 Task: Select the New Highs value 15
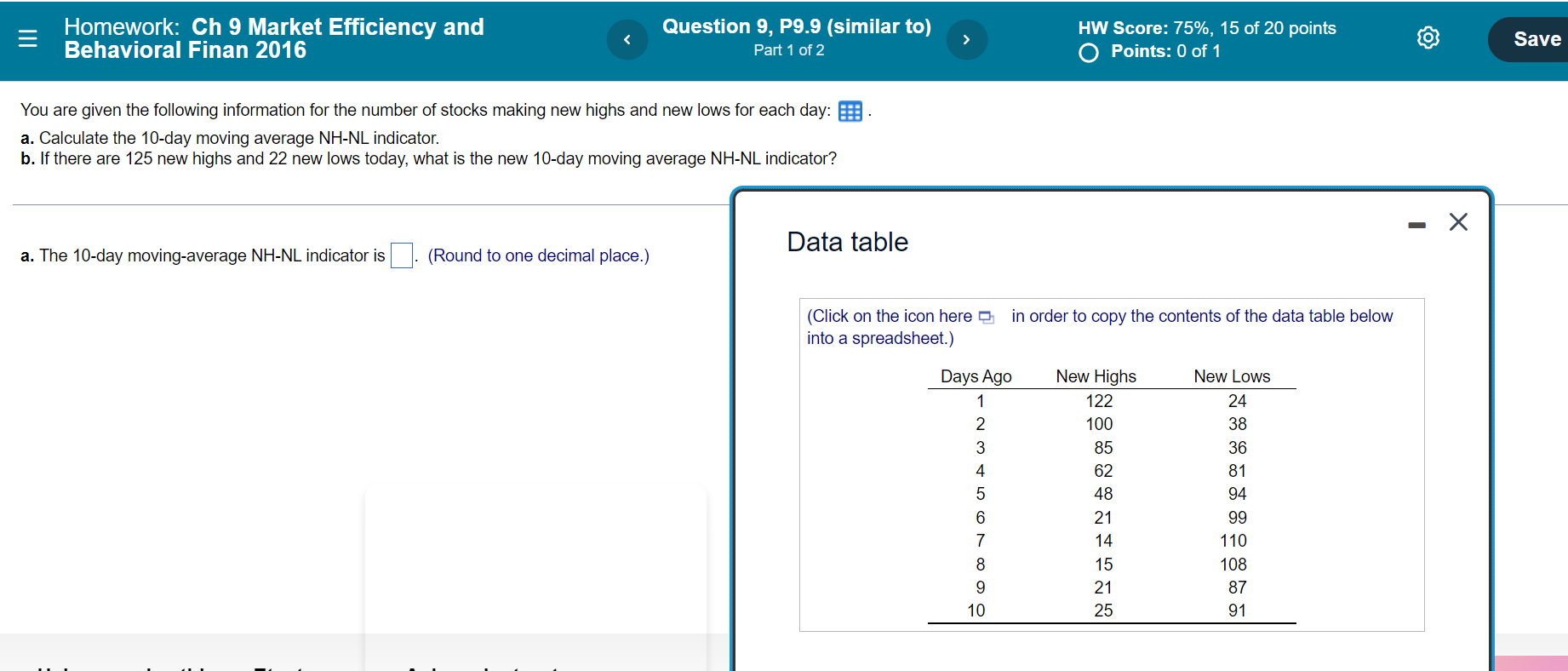click(x=1103, y=565)
